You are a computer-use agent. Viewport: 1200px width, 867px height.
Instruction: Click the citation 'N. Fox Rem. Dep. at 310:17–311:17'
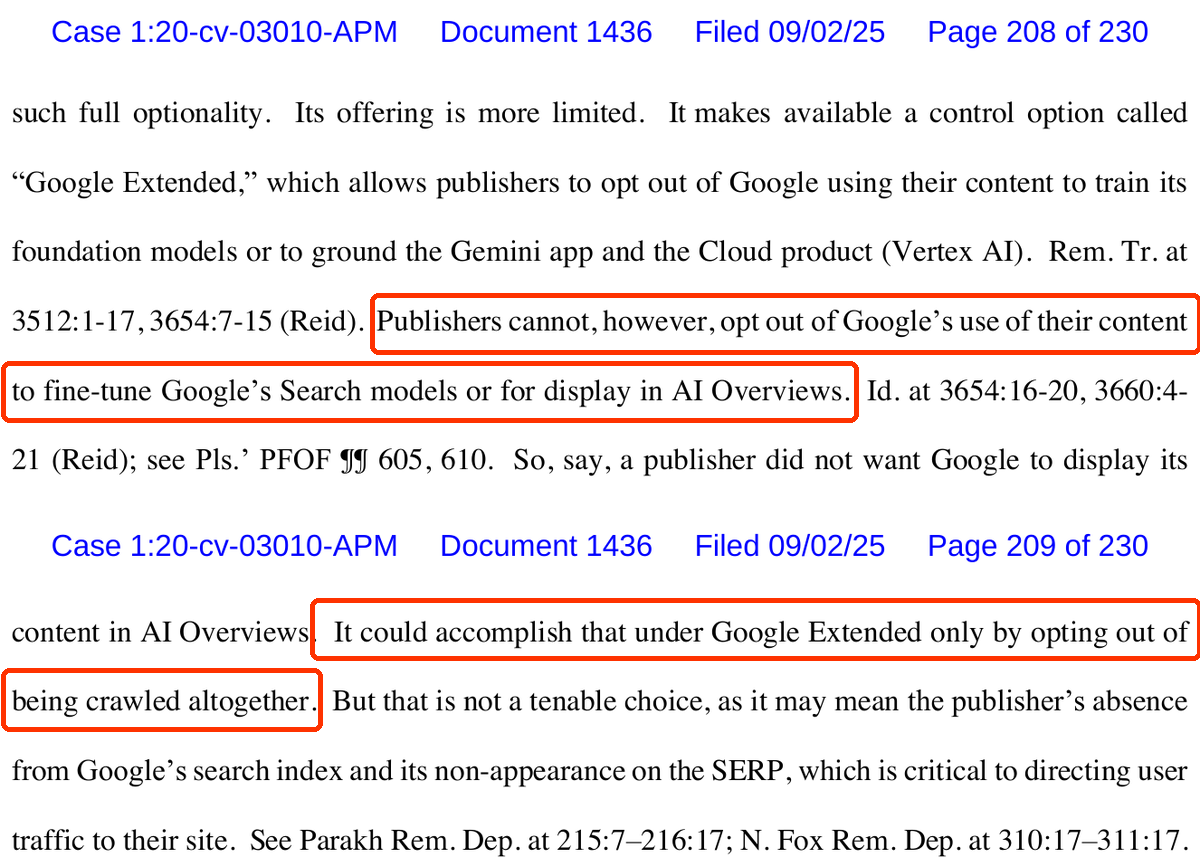962,841
